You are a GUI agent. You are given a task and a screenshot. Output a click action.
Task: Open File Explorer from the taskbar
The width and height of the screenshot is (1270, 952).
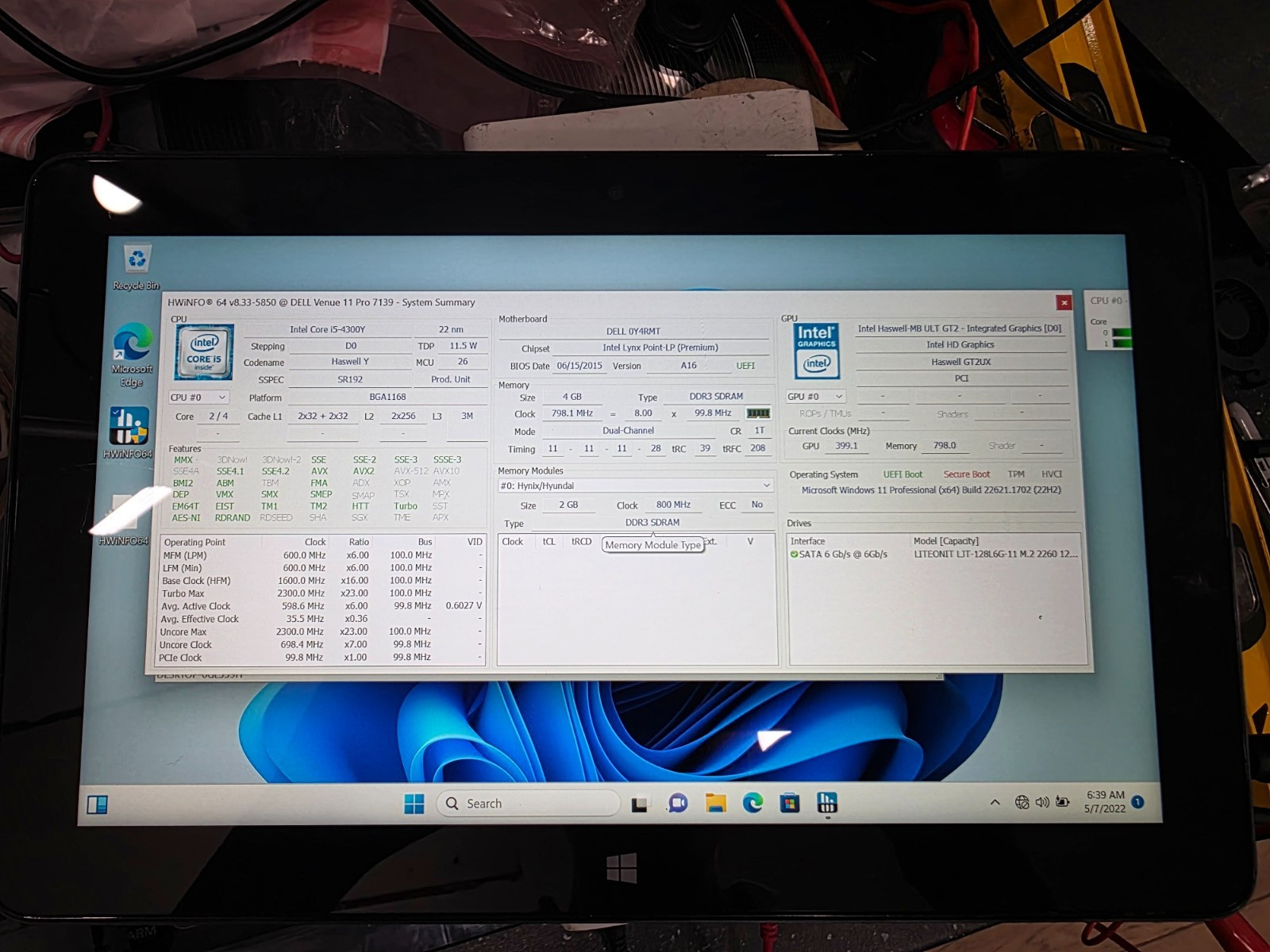pyautogui.click(x=715, y=803)
